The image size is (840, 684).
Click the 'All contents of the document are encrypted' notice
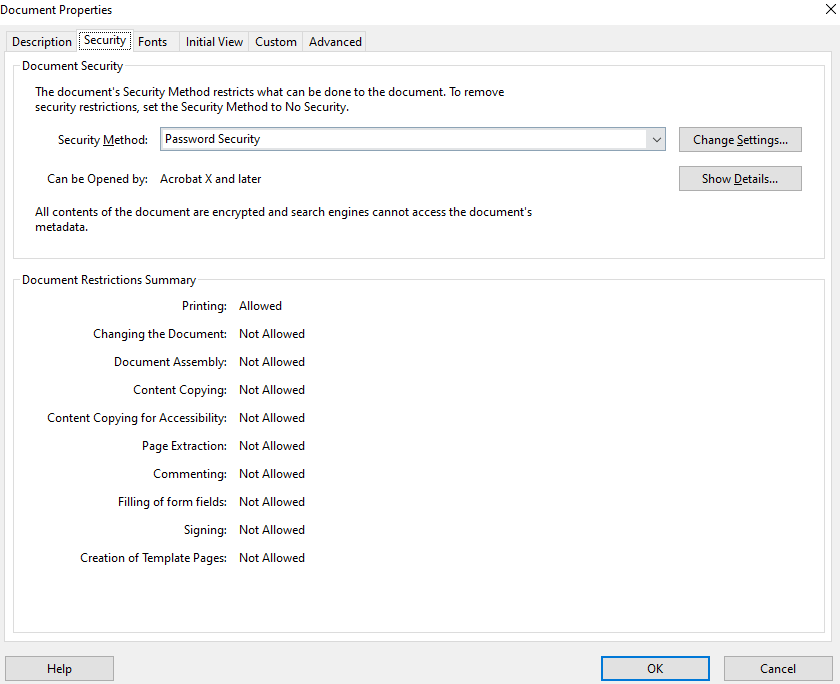(283, 219)
